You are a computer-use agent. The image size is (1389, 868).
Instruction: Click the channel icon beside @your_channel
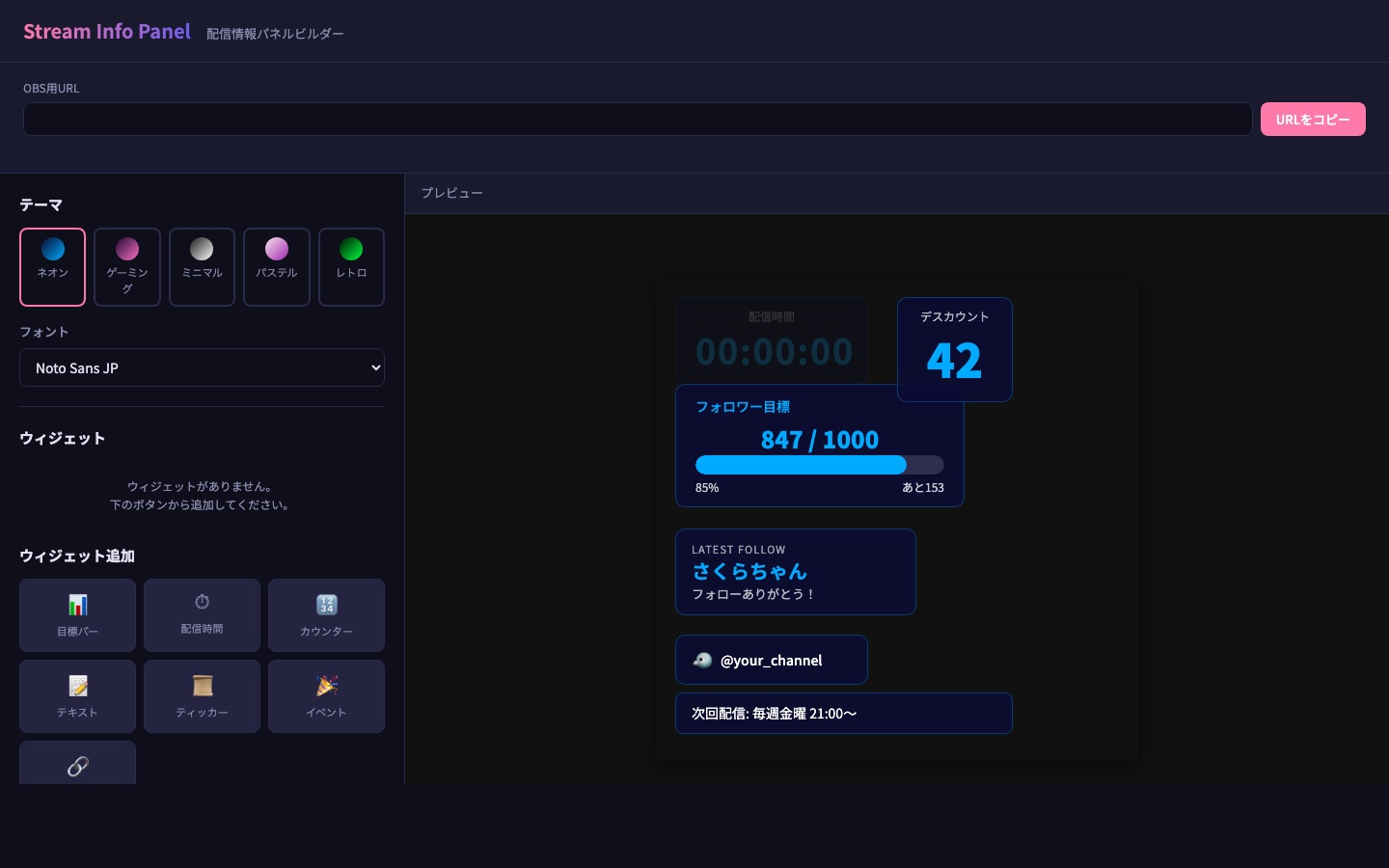[702, 660]
